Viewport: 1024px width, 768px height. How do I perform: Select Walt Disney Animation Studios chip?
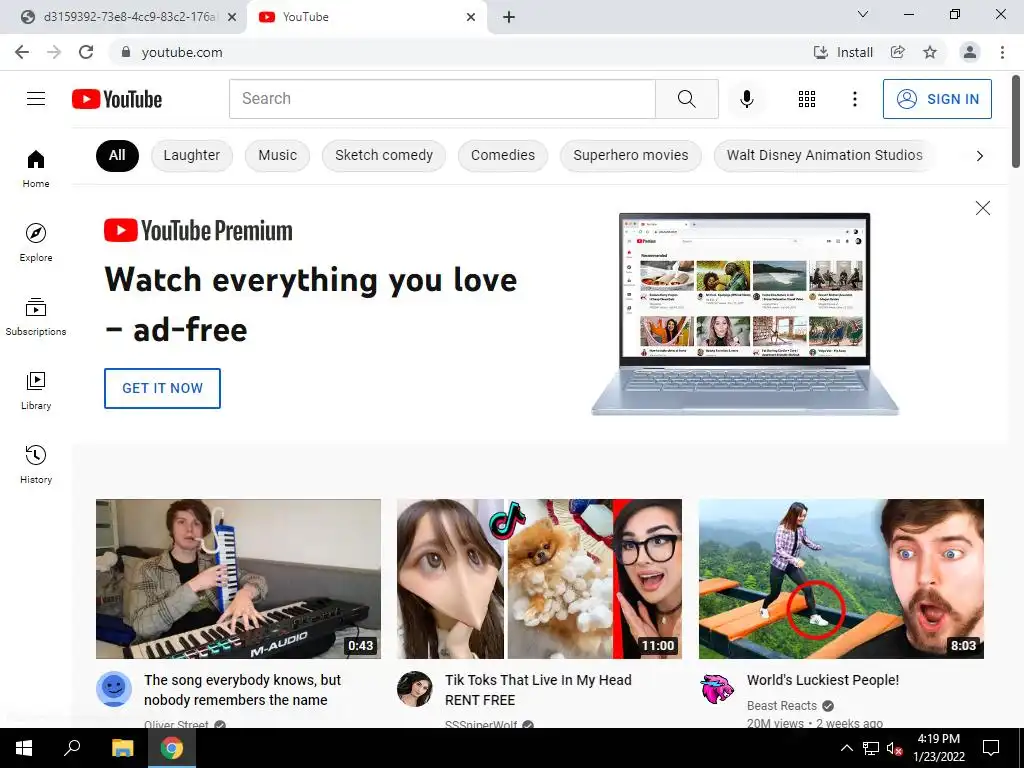(x=824, y=155)
